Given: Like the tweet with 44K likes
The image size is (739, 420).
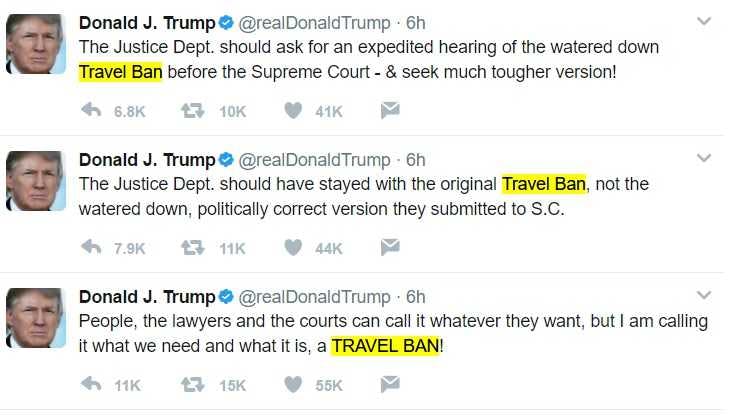Looking at the screenshot, I should coord(293,247).
